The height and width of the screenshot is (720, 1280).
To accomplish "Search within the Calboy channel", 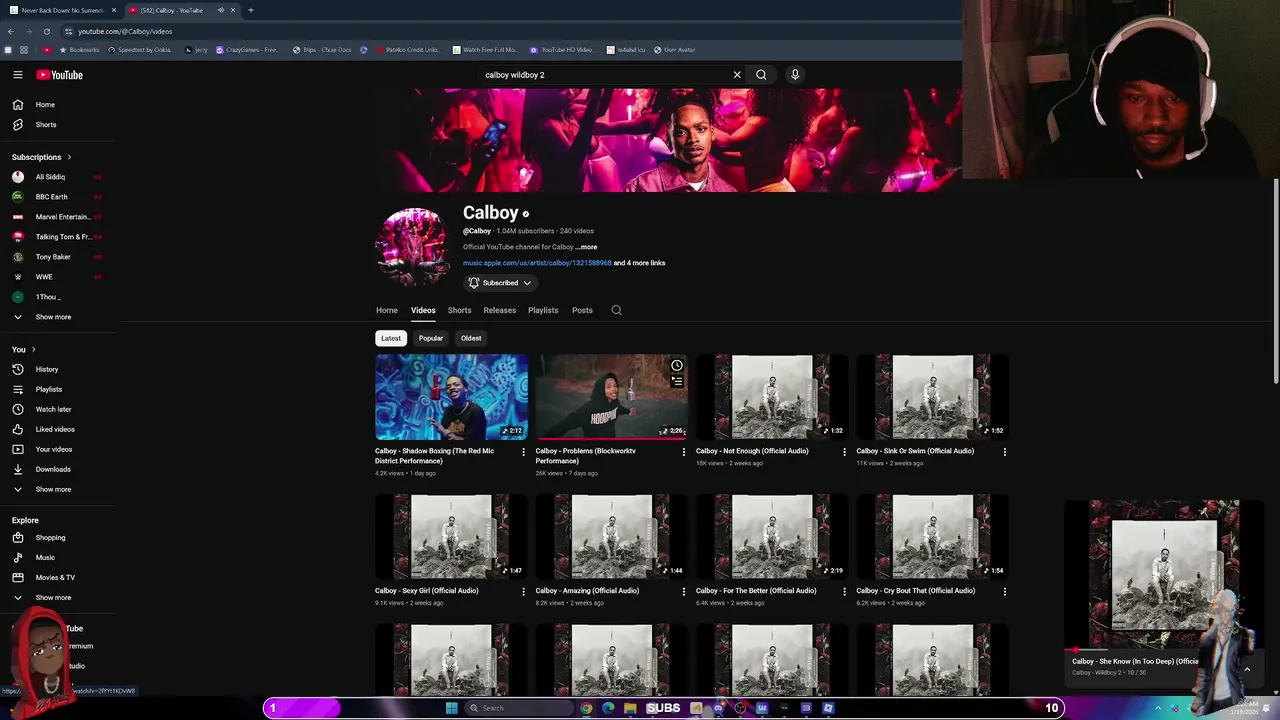I will [x=616, y=310].
